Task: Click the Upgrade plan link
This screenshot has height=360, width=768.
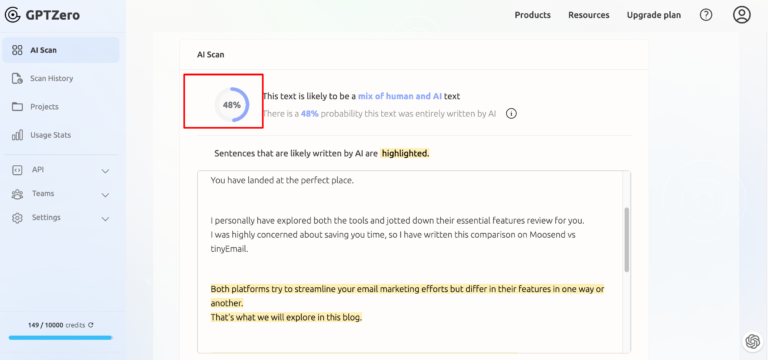Action: click(654, 15)
